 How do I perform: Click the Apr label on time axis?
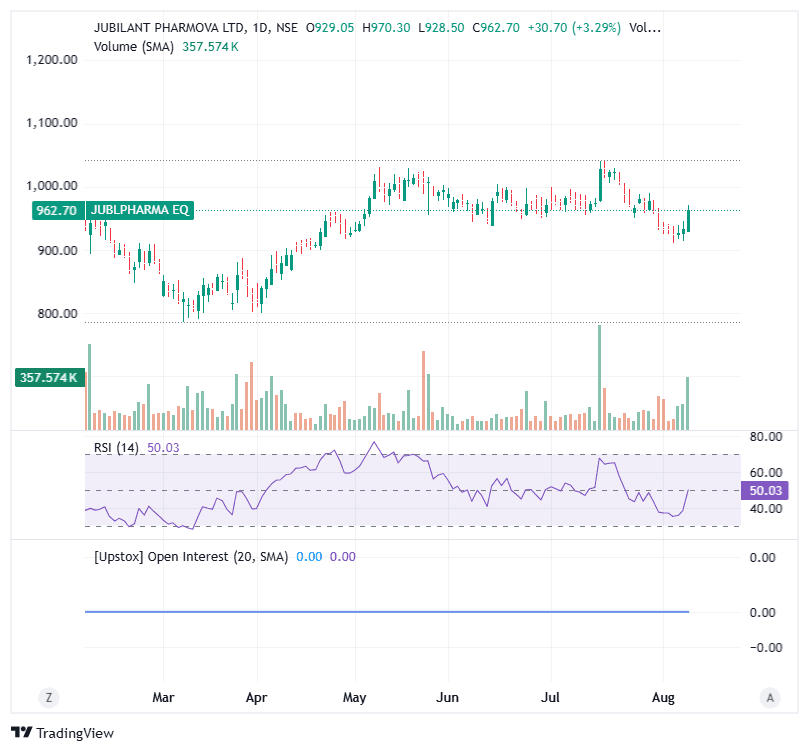(x=256, y=697)
